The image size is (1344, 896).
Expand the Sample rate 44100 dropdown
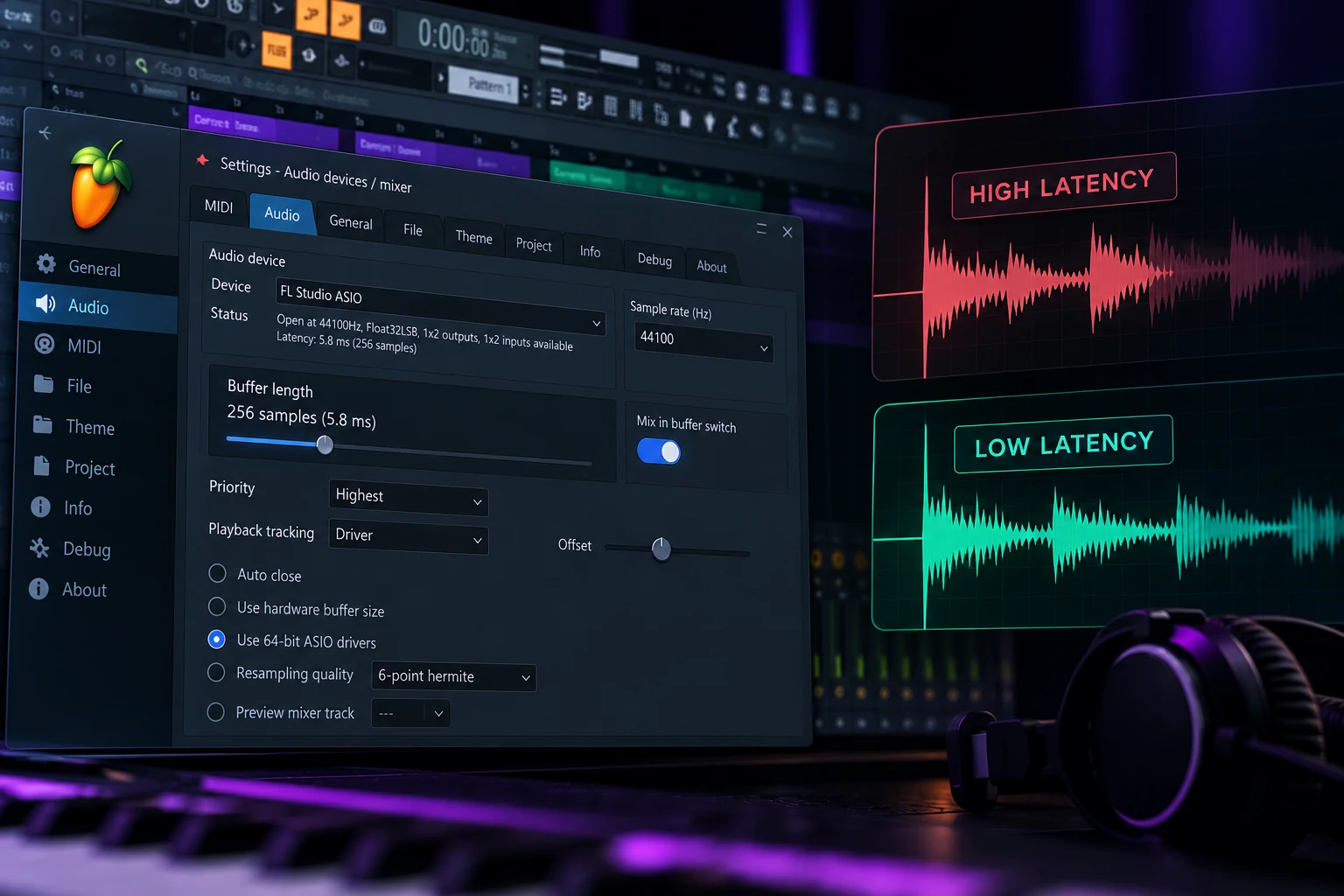pos(703,342)
